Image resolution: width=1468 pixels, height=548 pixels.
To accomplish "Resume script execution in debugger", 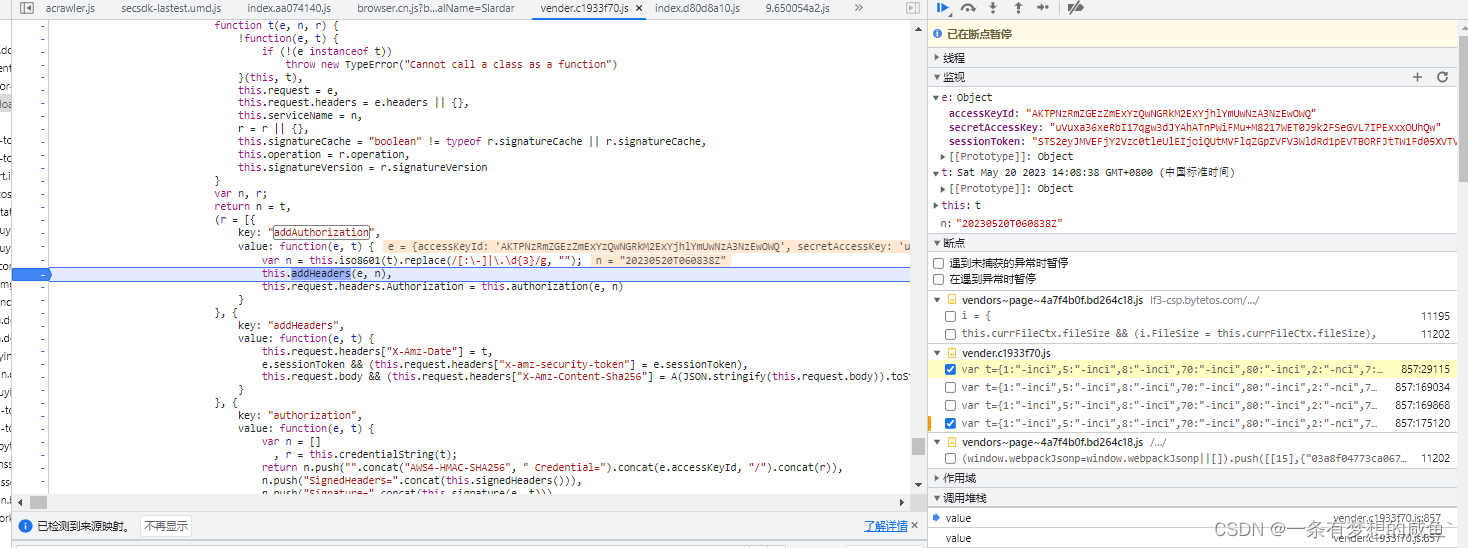I will pos(943,8).
